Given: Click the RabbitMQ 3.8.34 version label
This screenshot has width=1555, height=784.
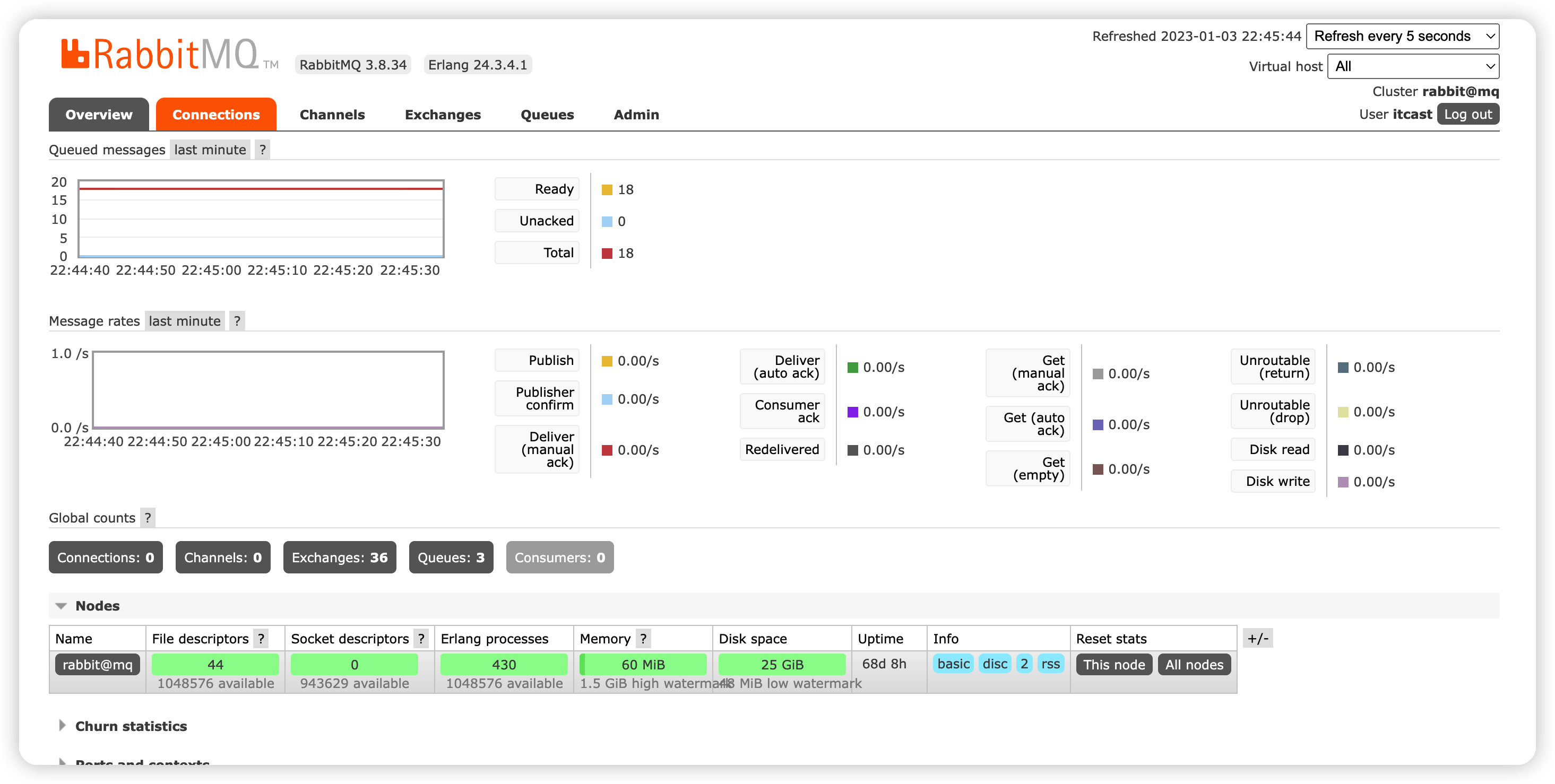Looking at the screenshot, I should tap(353, 65).
